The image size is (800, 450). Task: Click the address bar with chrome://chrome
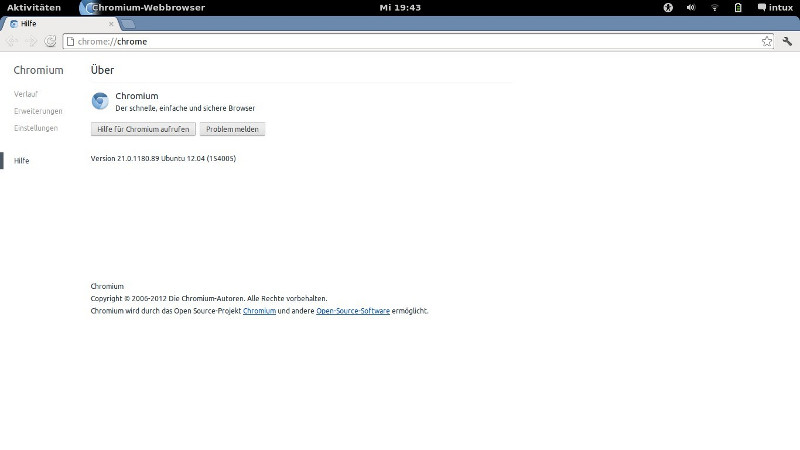[418, 41]
